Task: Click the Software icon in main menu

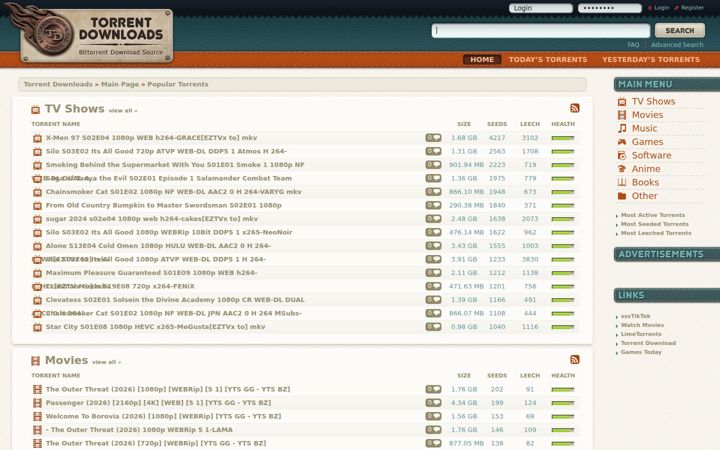Action: pos(622,155)
